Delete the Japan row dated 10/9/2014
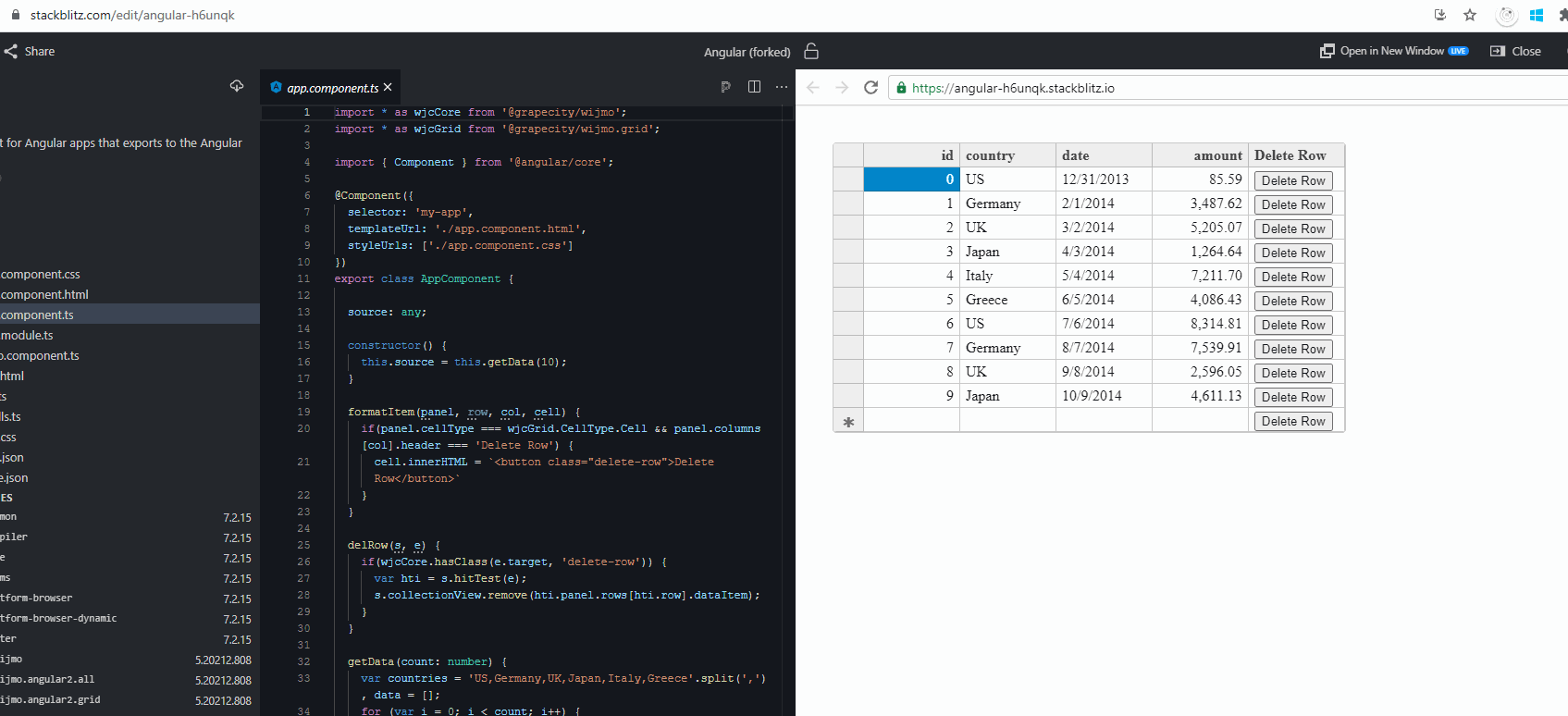The image size is (1568, 716). tap(1293, 397)
